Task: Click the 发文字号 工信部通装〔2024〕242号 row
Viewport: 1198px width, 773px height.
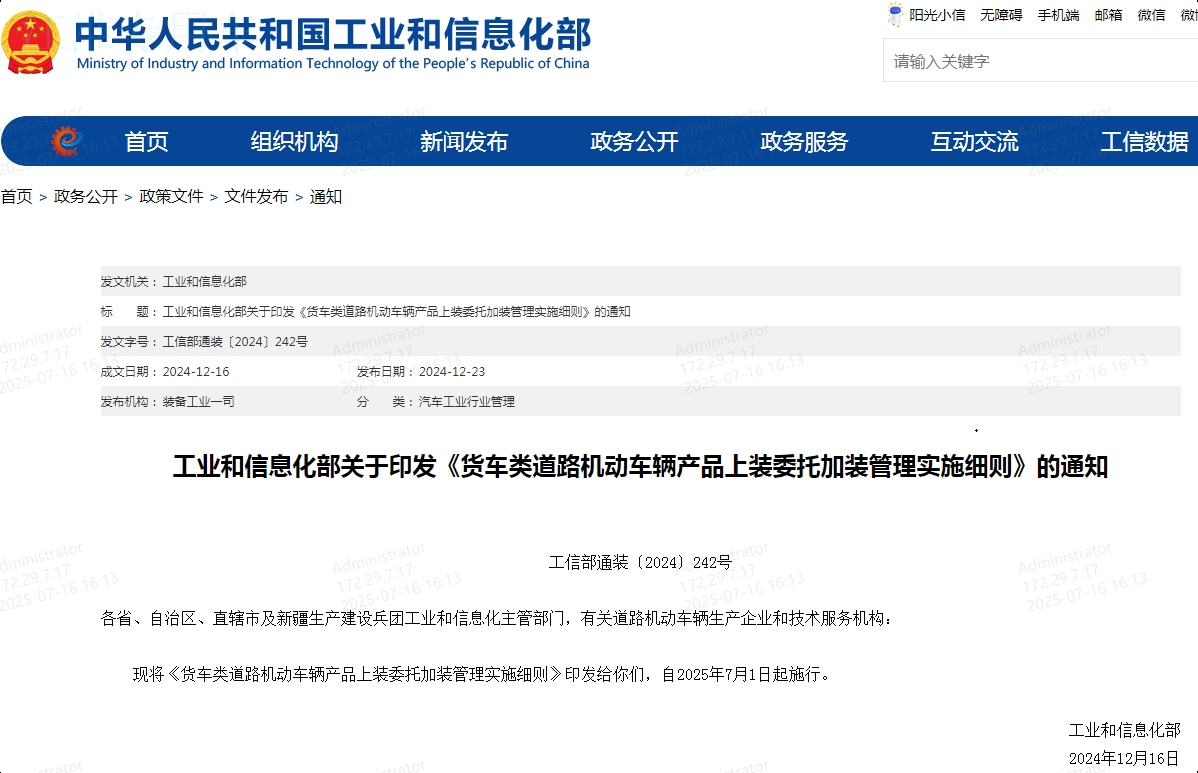Action: point(640,341)
